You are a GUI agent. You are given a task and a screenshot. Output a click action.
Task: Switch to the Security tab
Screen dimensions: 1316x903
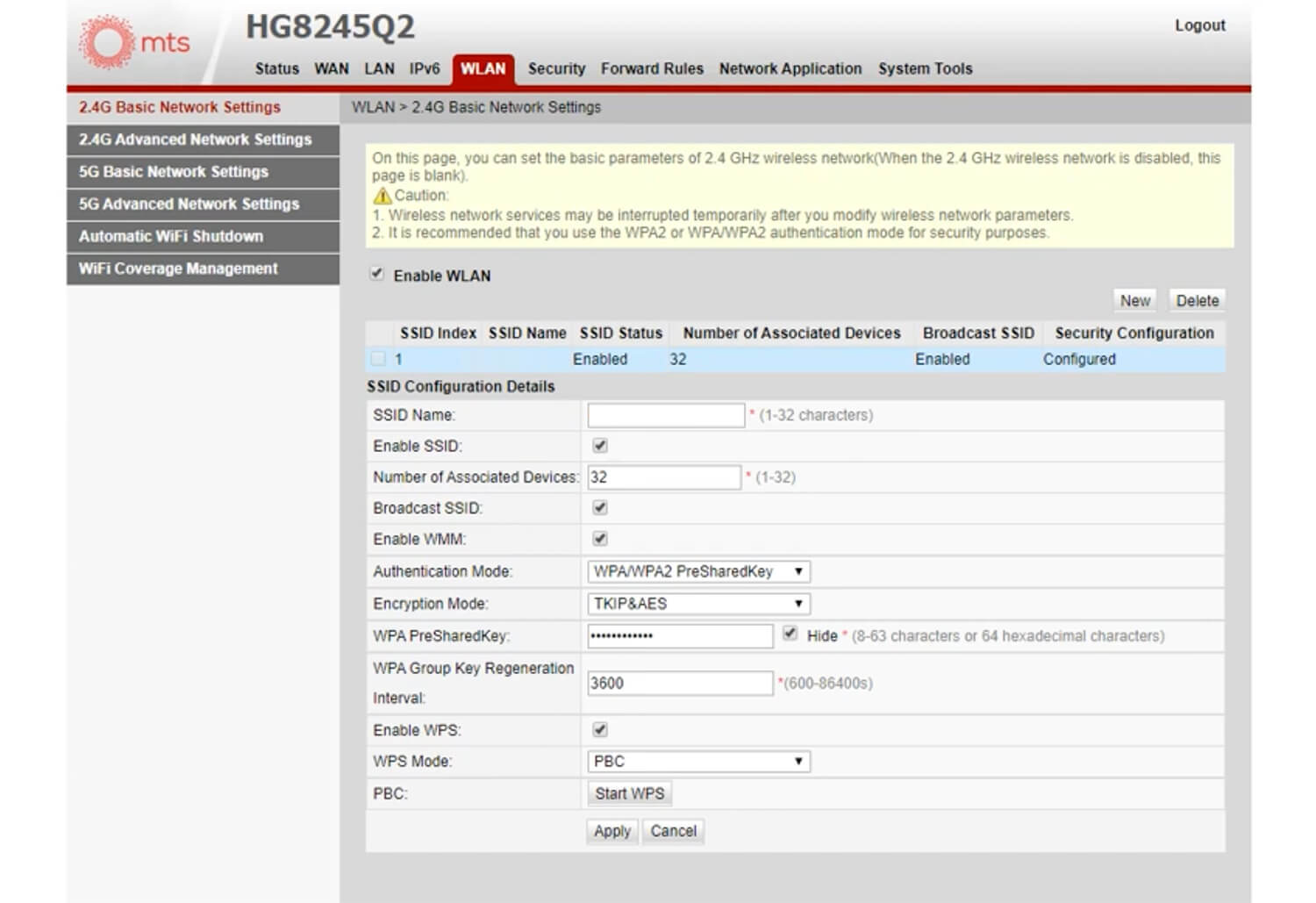(556, 68)
